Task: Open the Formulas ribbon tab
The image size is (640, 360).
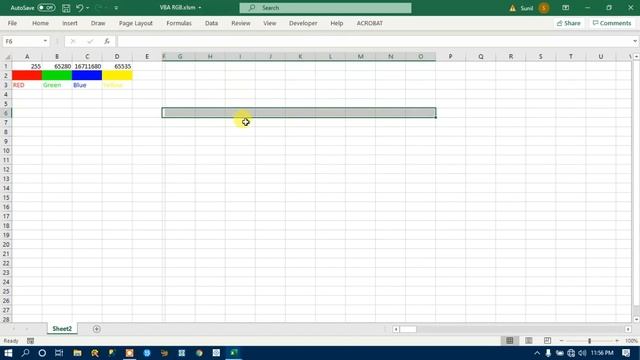Action: [x=179, y=23]
